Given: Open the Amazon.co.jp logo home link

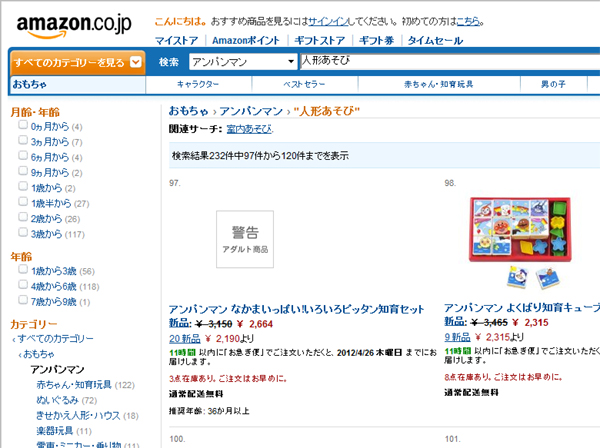Looking at the screenshot, I should point(74,26).
